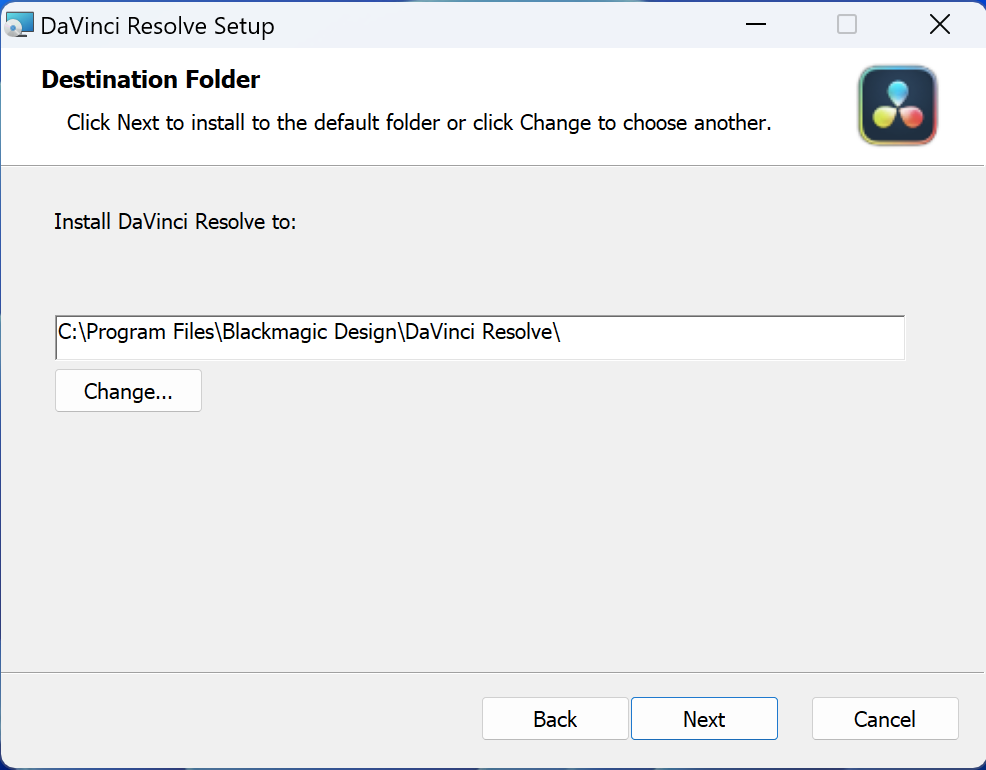
Task: Close the setup window with X
Action: point(939,25)
